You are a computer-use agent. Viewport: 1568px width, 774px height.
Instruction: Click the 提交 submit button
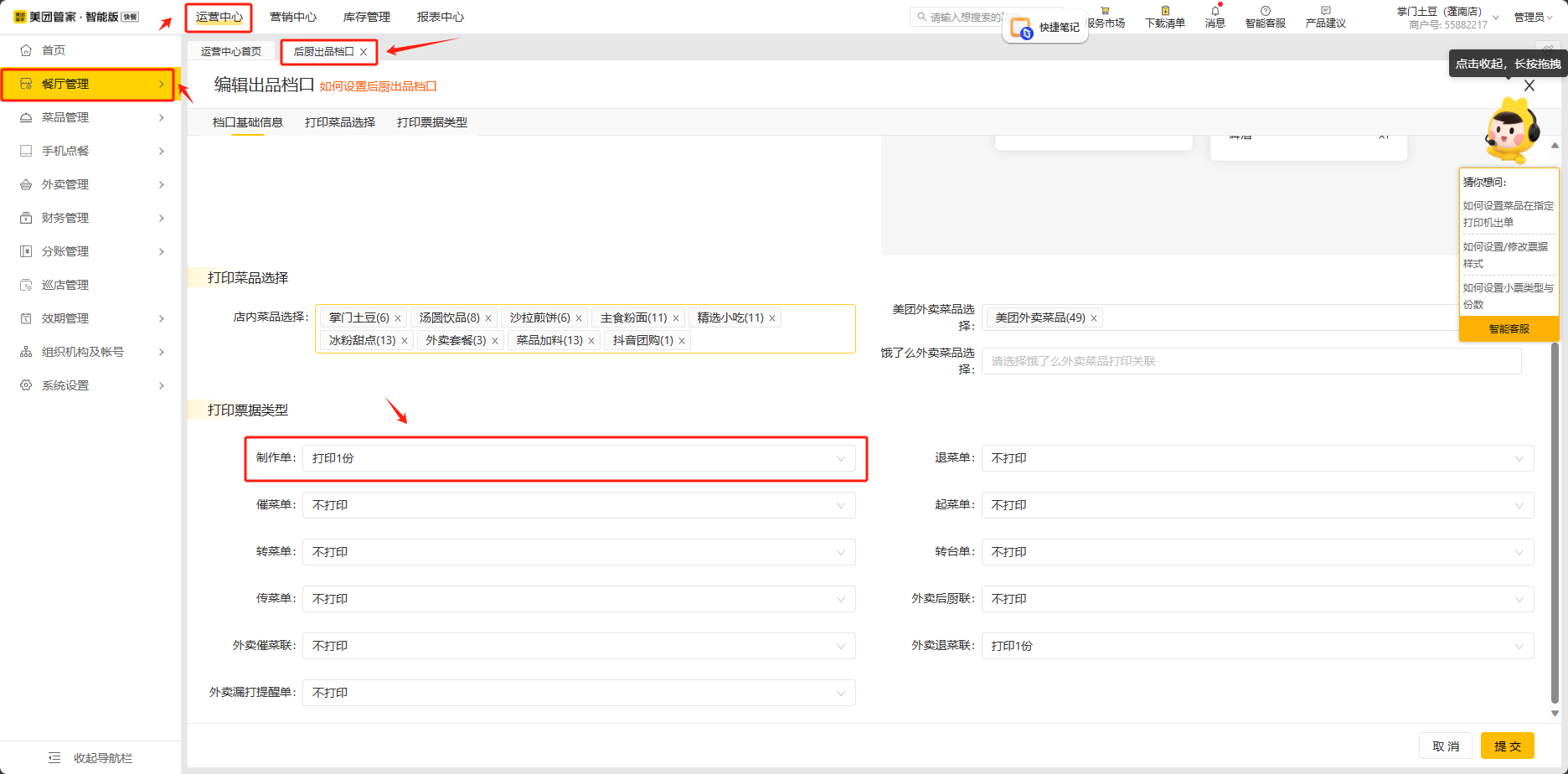point(1508,746)
